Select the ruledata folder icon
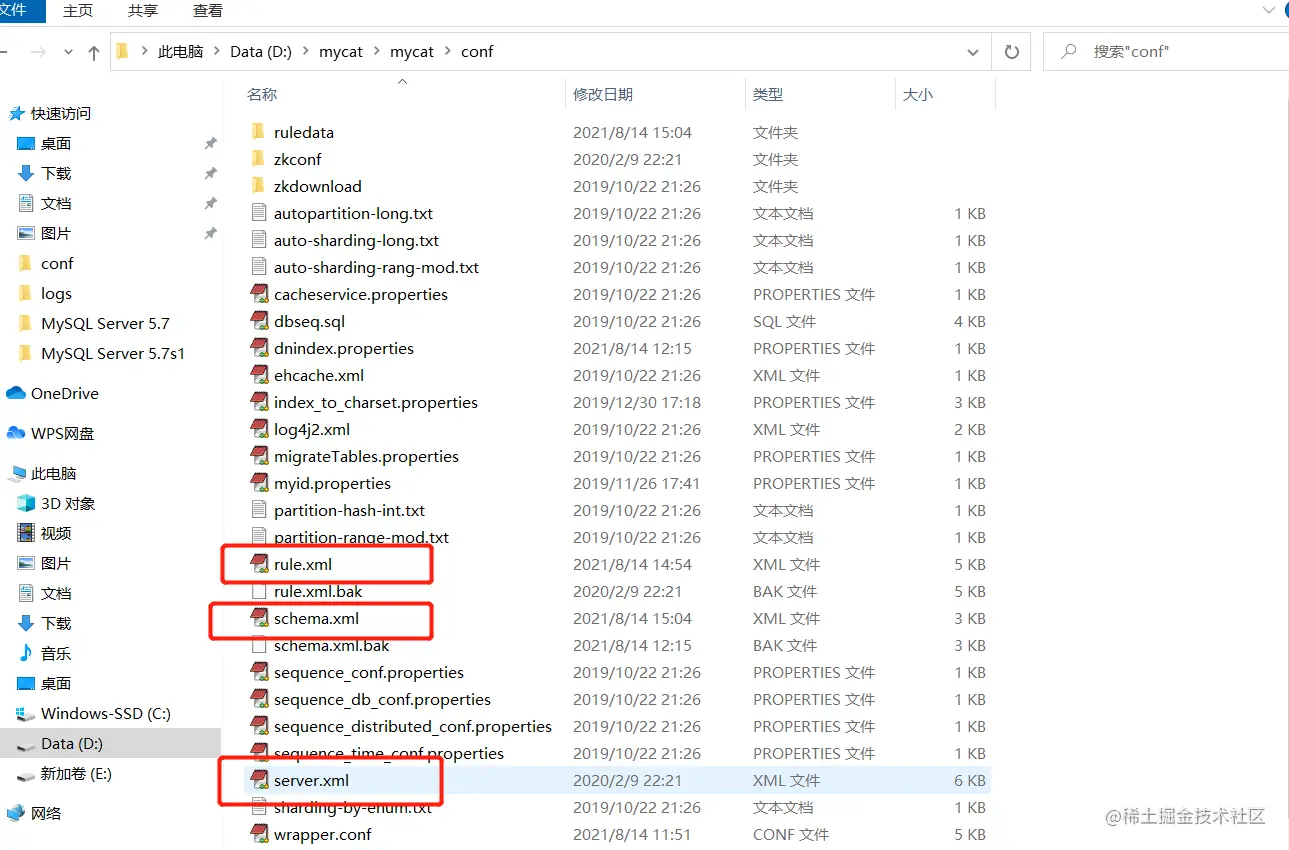This screenshot has width=1289, height=850. pyautogui.click(x=258, y=132)
